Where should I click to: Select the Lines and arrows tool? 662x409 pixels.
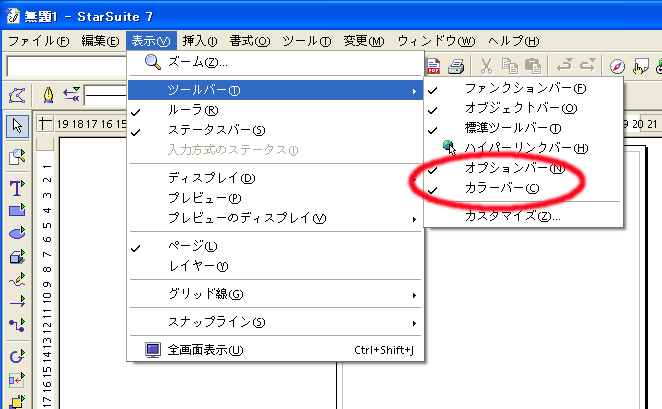pyautogui.click(x=17, y=301)
